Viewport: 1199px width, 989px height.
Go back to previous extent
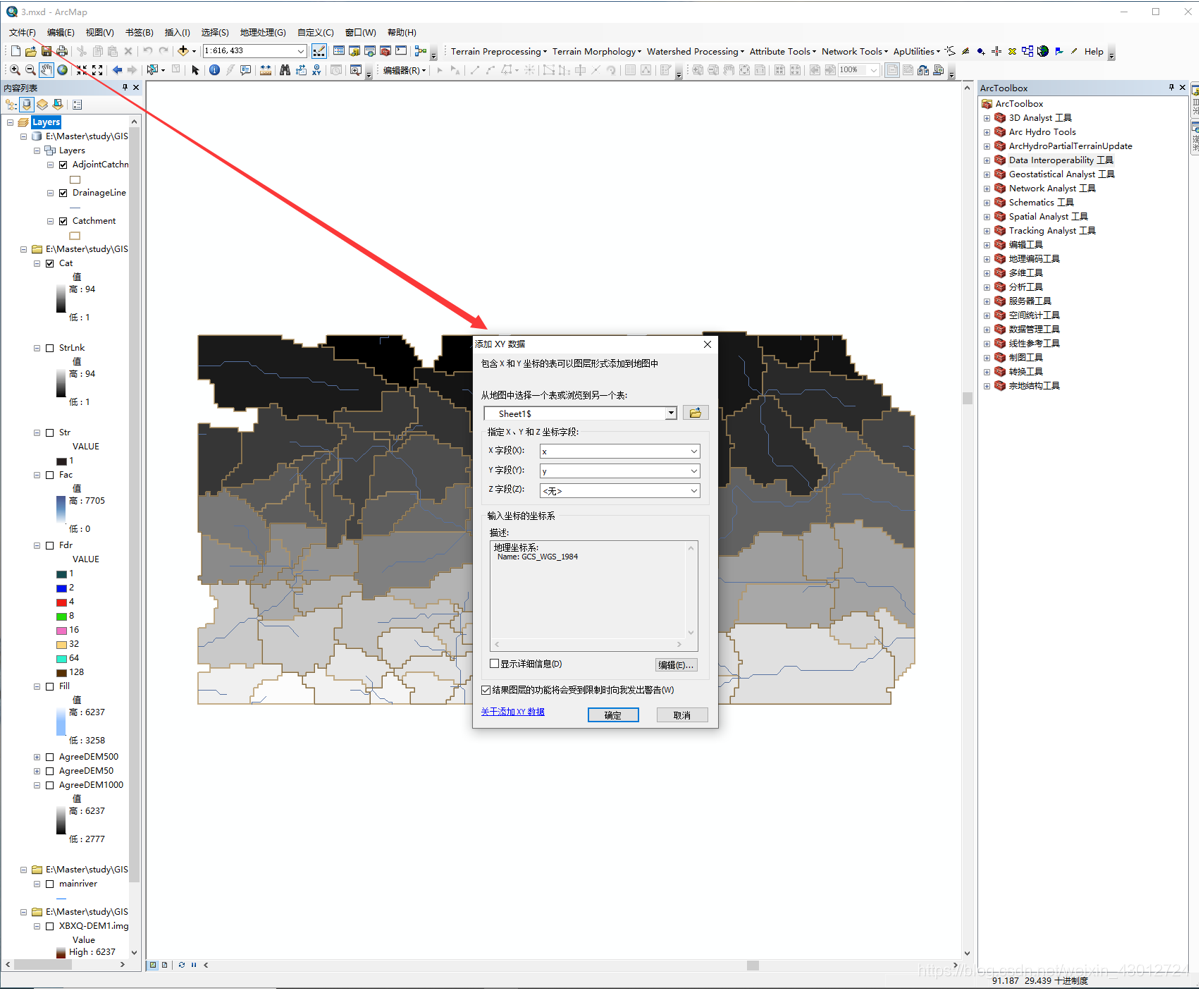pyautogui.click(x=117, y=70)
